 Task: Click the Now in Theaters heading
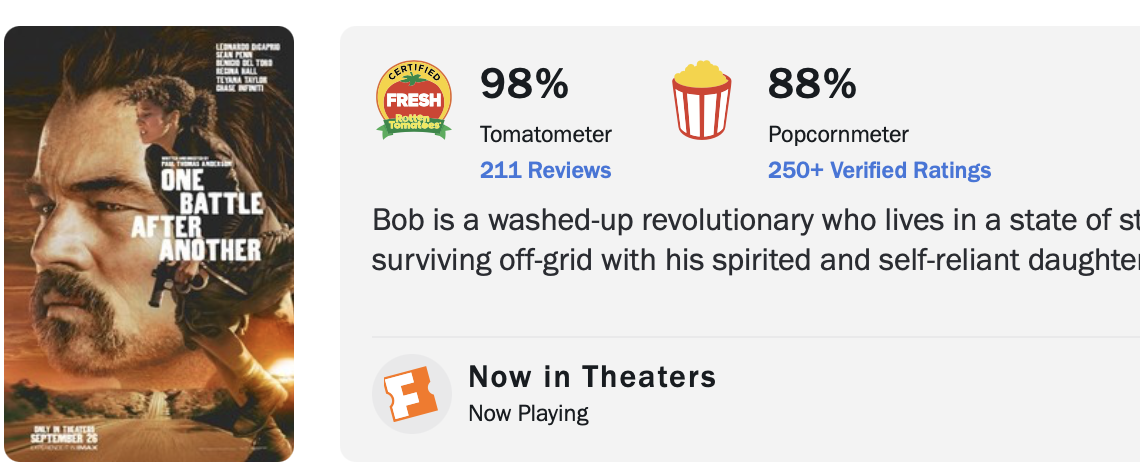coord(592,377)
